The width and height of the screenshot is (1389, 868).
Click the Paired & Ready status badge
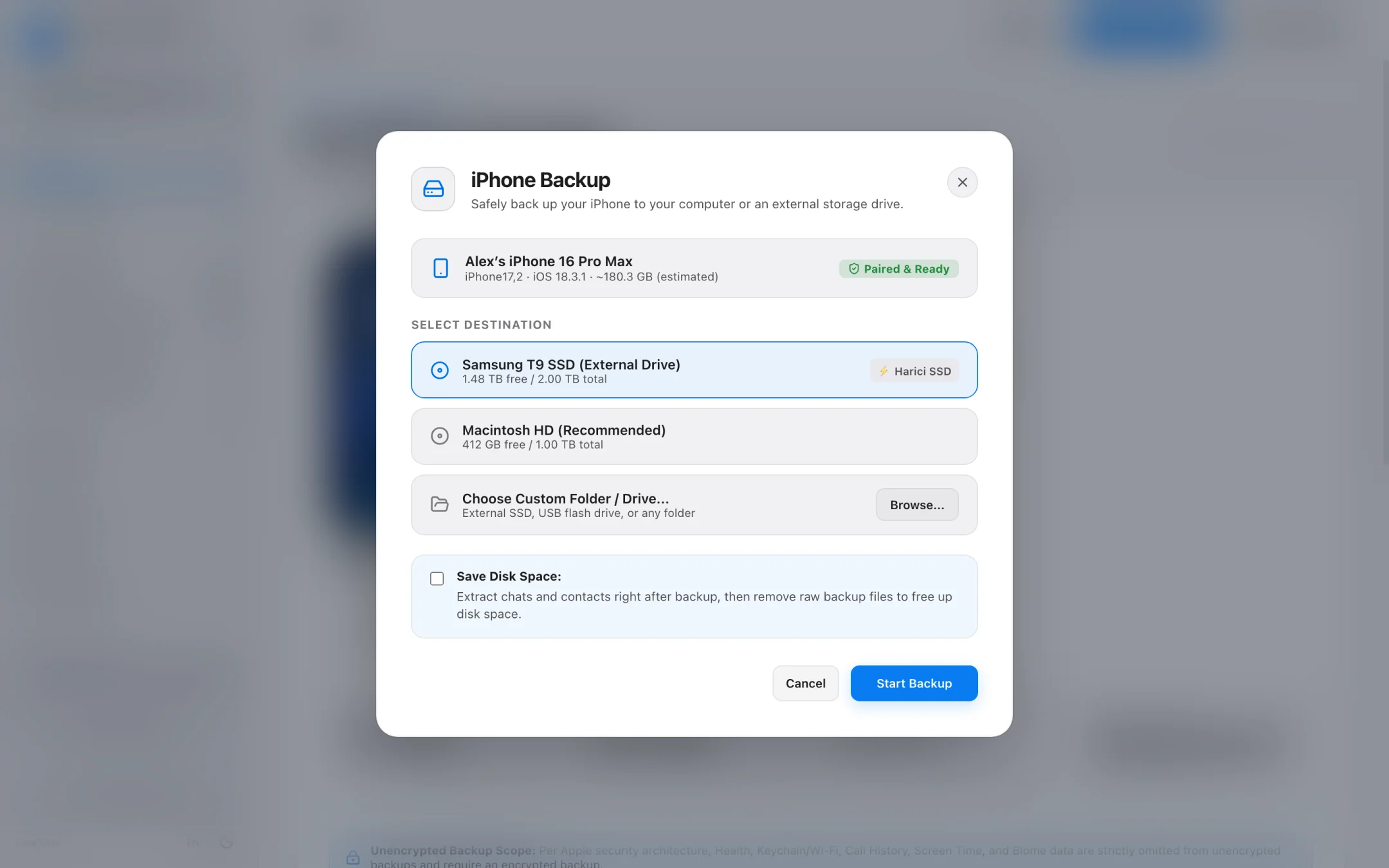(898, 269)
